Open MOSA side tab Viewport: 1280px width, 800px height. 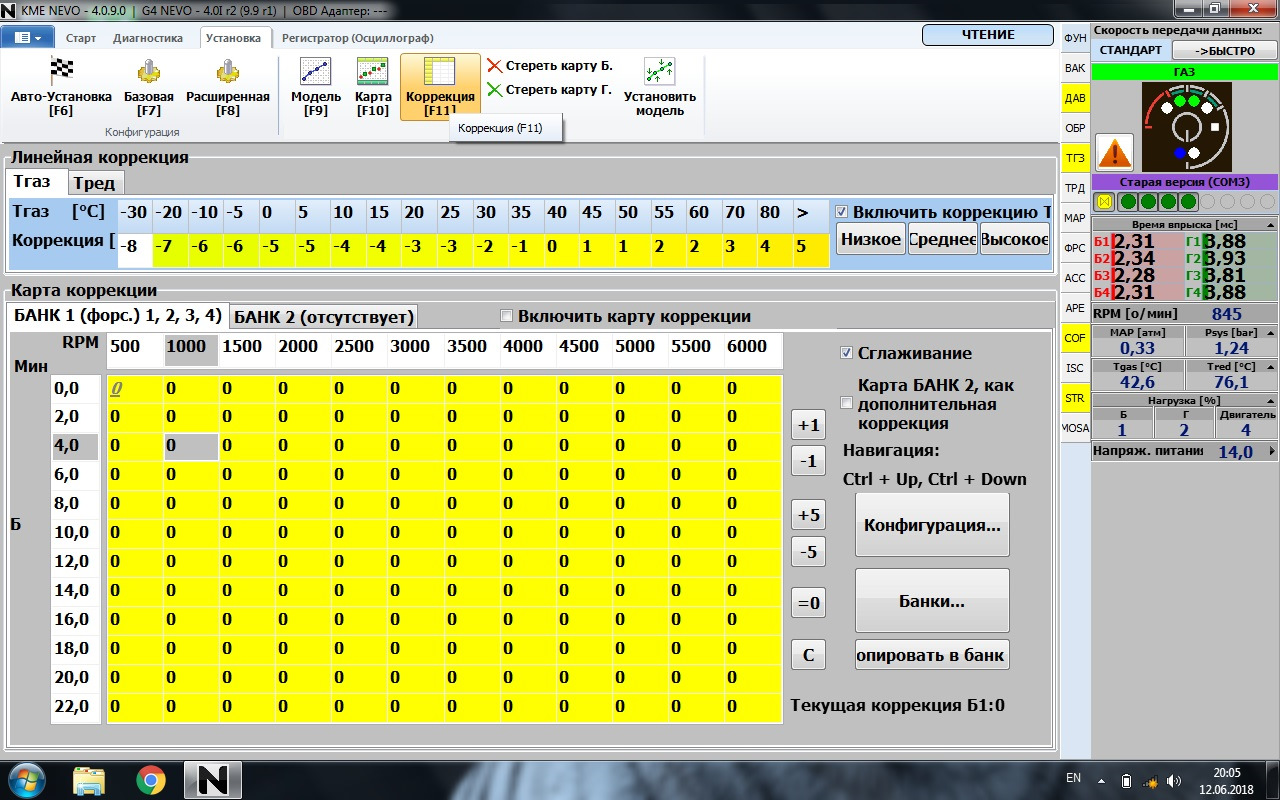tap(1075, 427)
